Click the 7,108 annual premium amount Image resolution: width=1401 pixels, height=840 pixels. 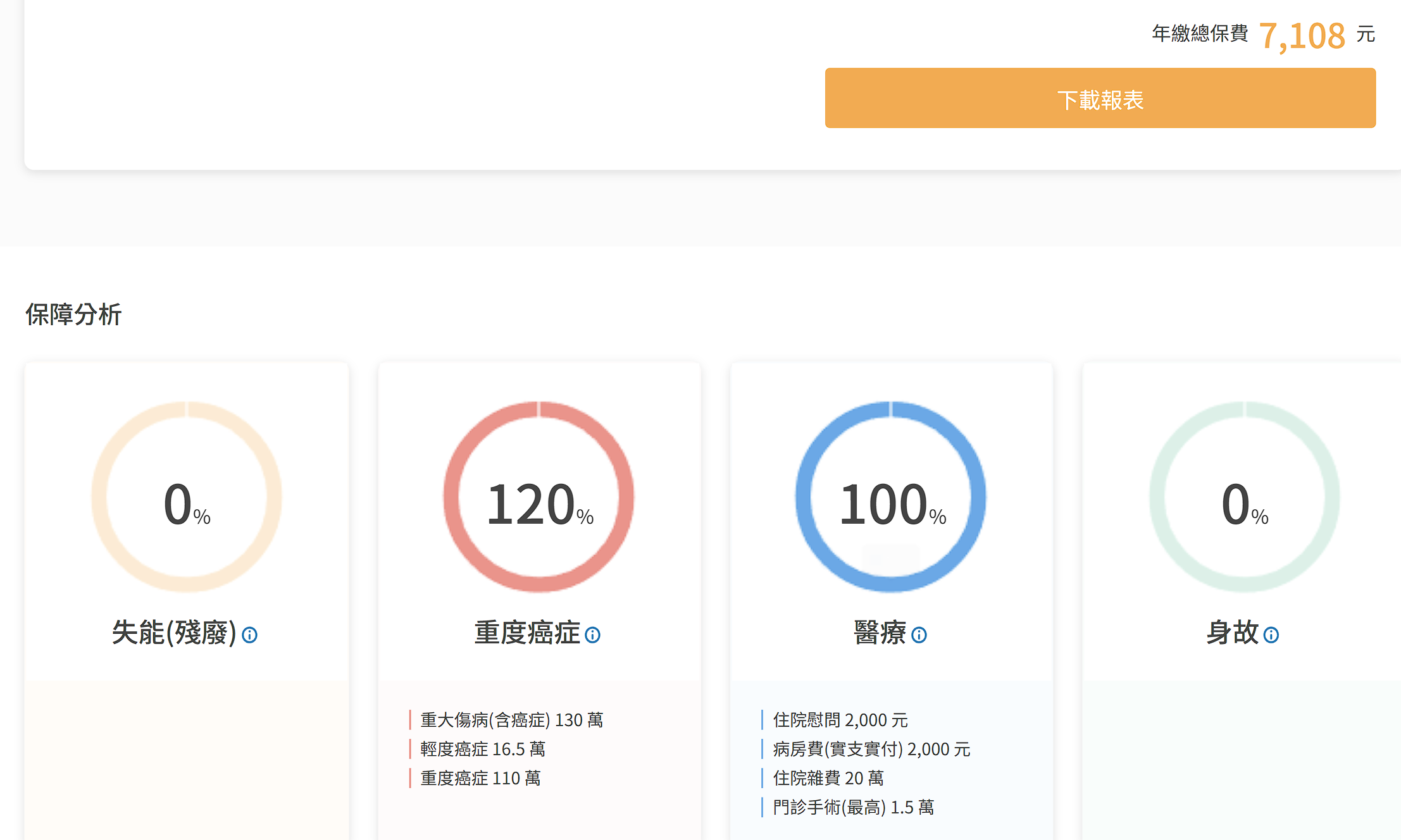pos(1302,35)
